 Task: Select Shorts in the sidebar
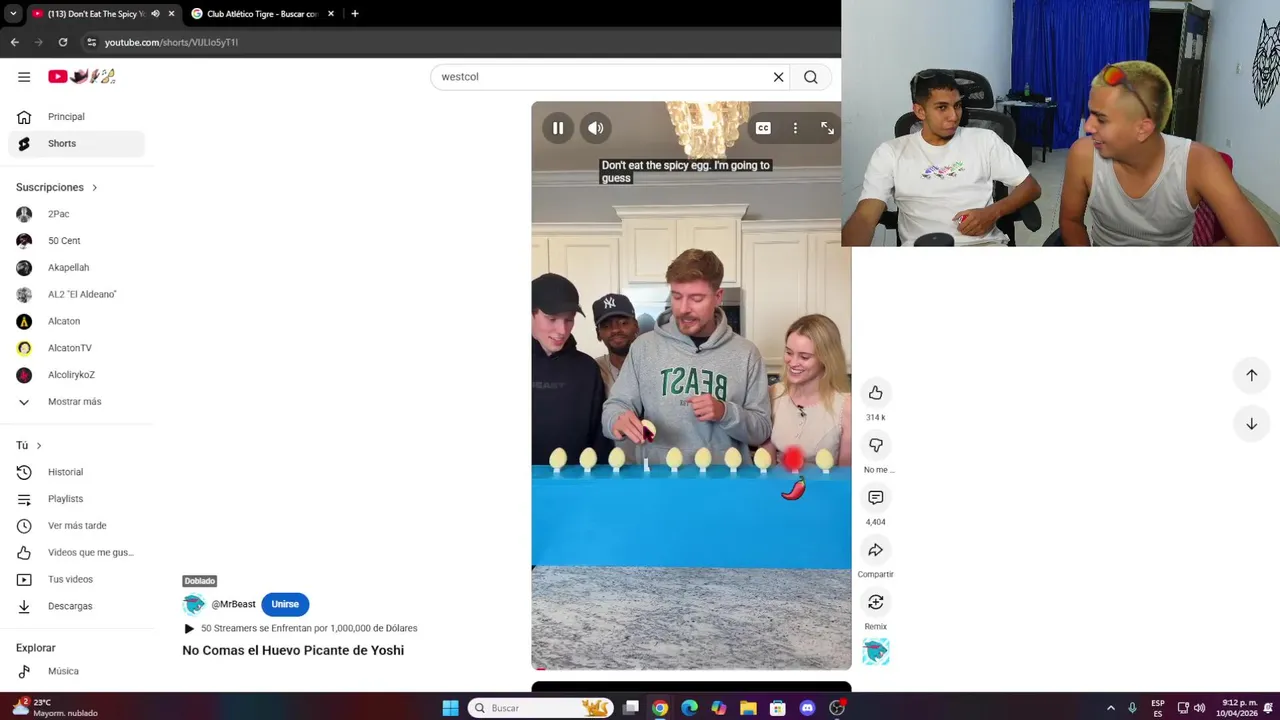(76, 144)
